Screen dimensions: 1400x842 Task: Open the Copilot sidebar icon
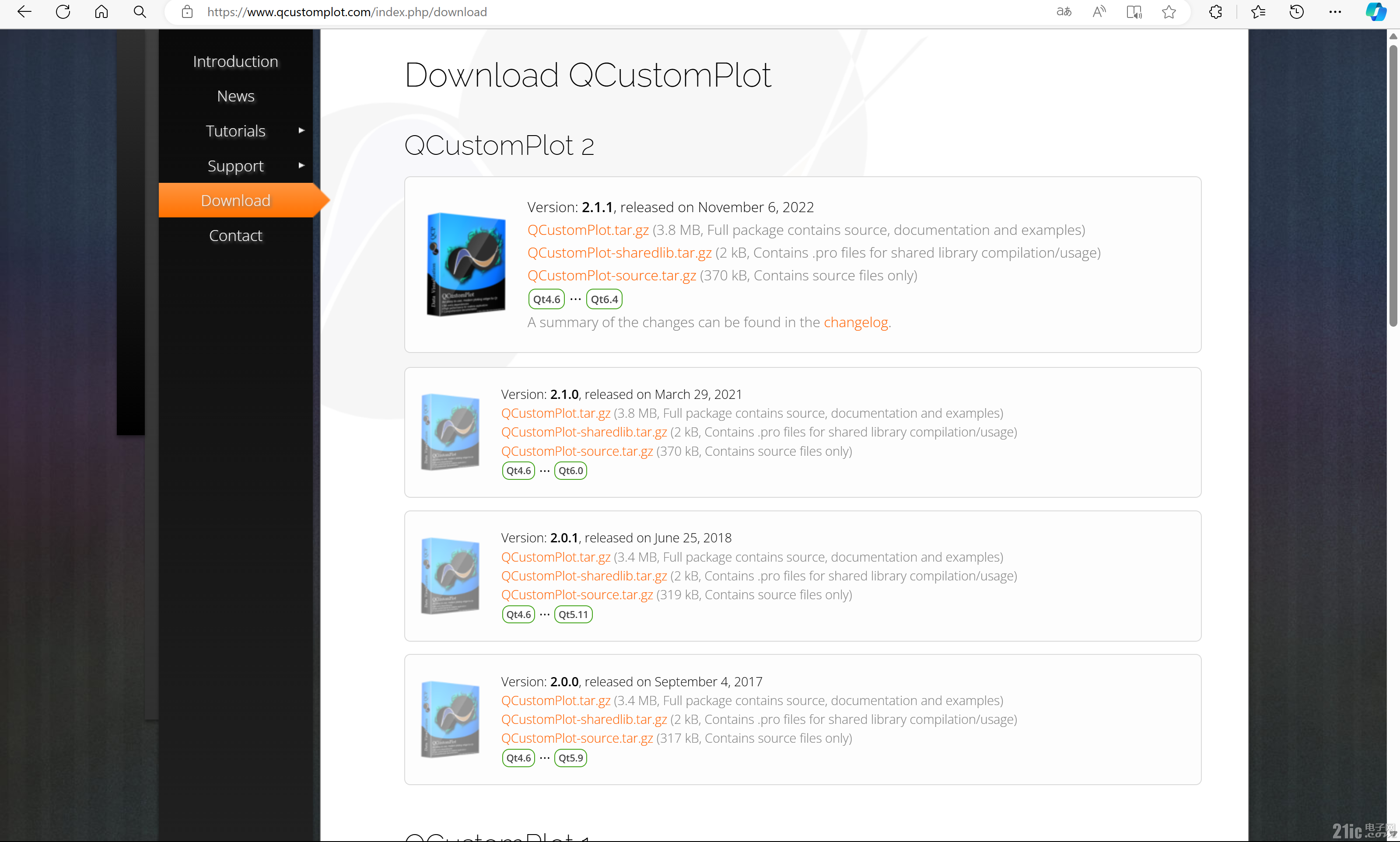pos(1375,12)
